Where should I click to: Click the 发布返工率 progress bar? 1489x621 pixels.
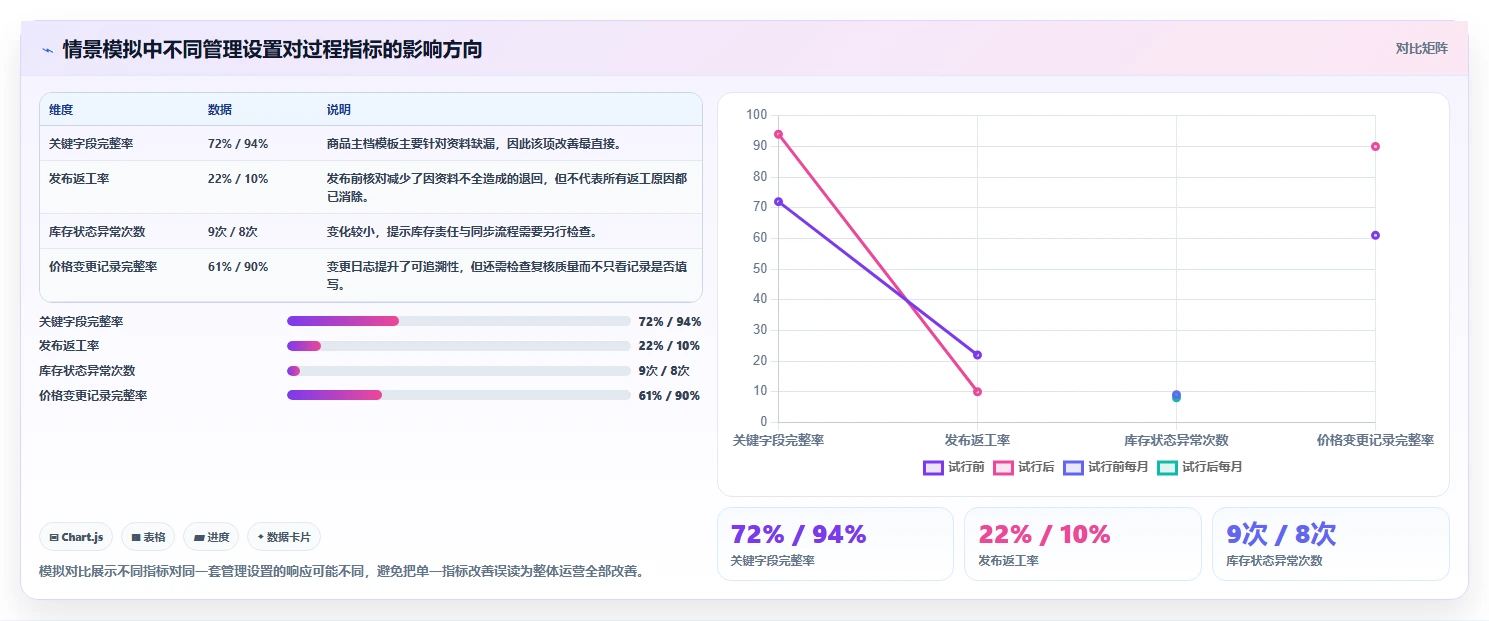coord(458,346)
